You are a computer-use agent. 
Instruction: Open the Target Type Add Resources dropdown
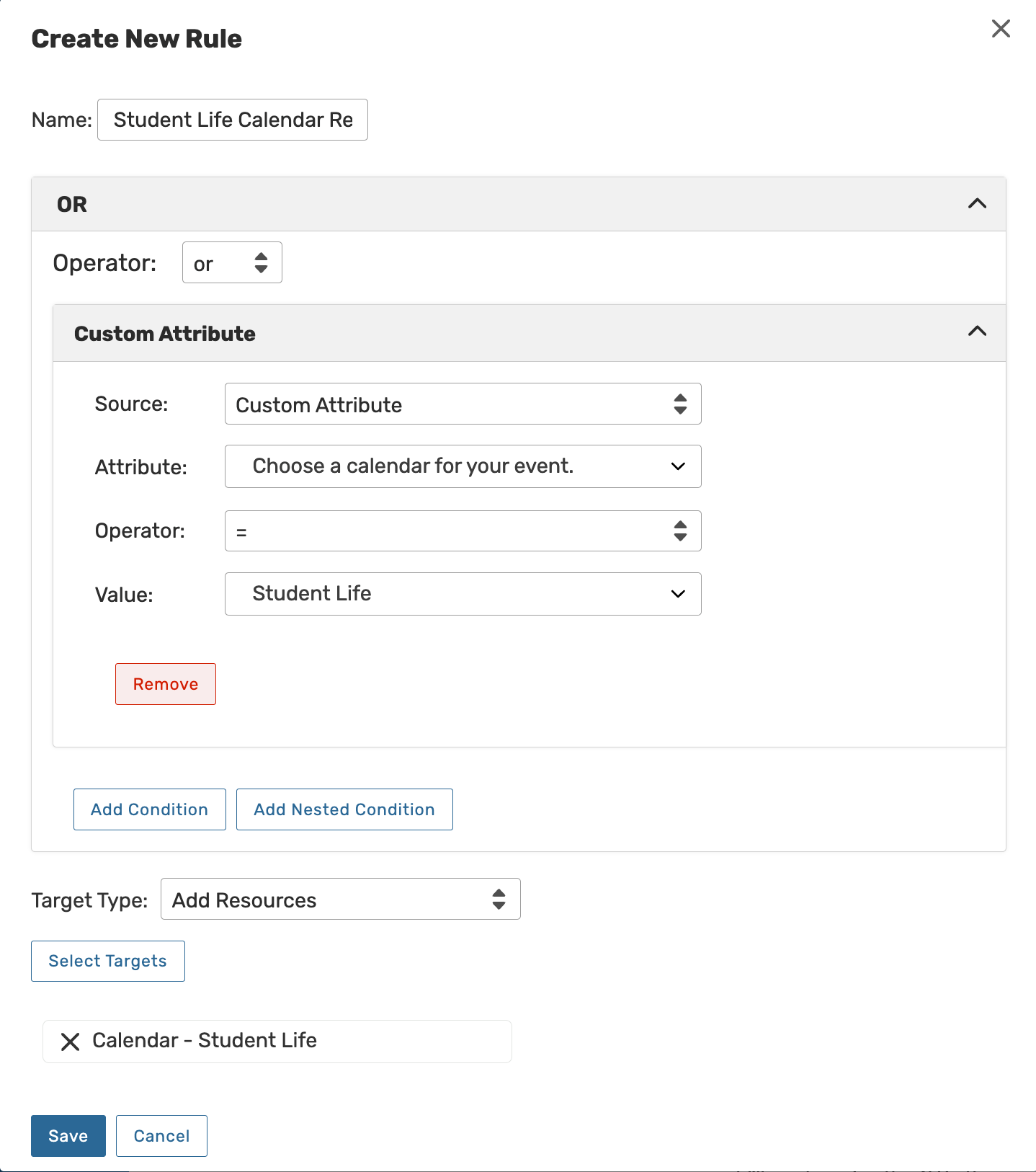coord(340,900)
